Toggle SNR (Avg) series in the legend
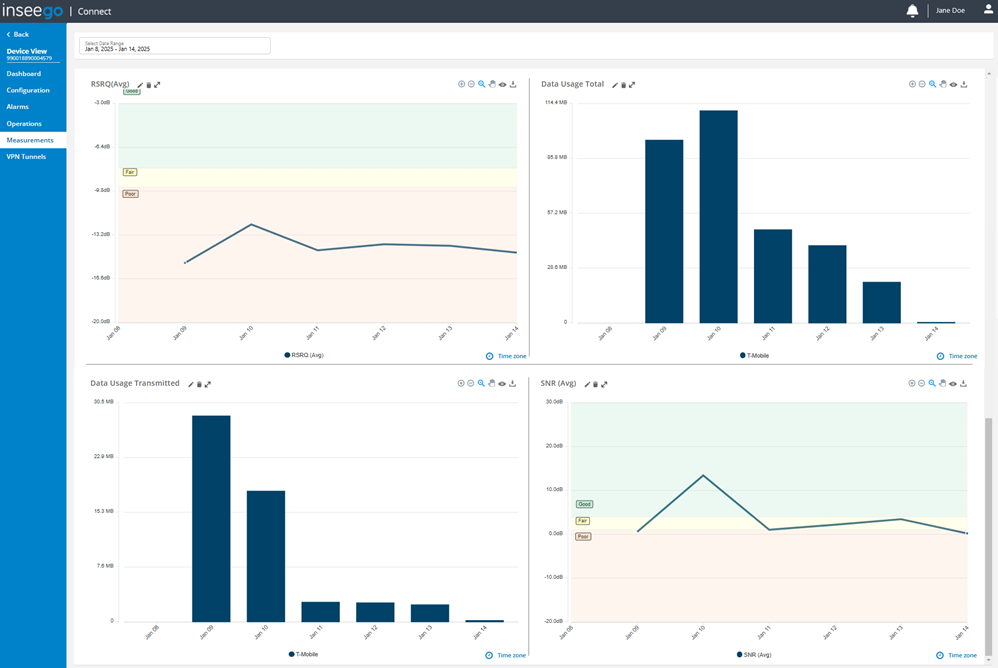Viewport: 998px width, 668px height. [754, 654]
